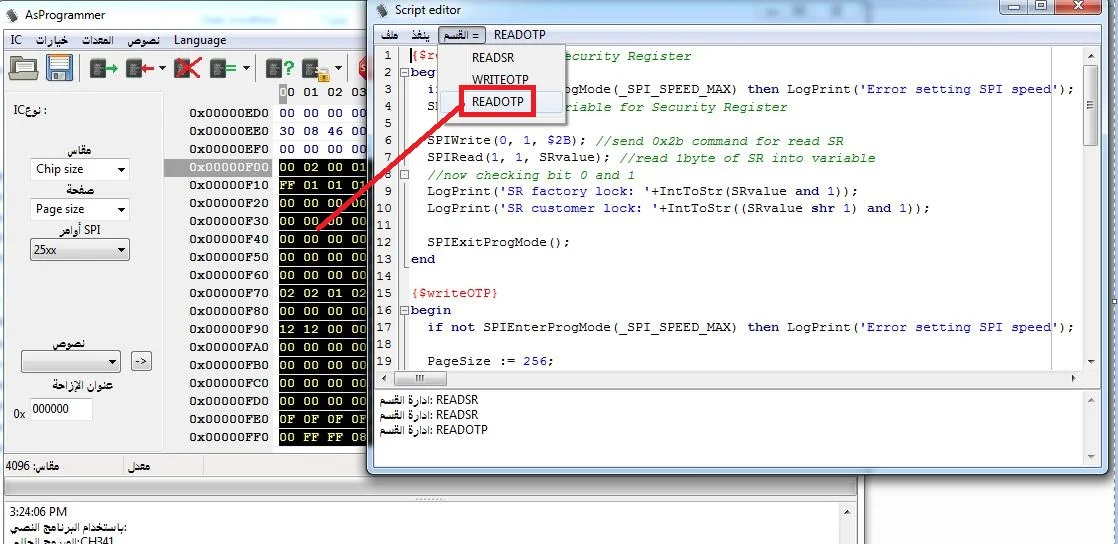The width and height of the screenshot is (1118, 544).
Task: Click the address row 0x00000FE0
Action: point(230,419)
